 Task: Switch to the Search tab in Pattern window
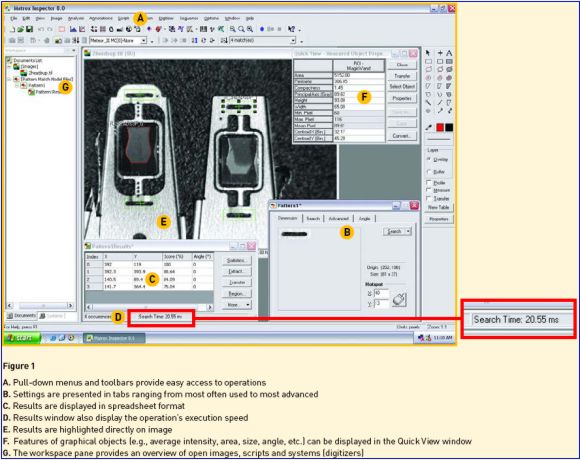tap(313, 219)
